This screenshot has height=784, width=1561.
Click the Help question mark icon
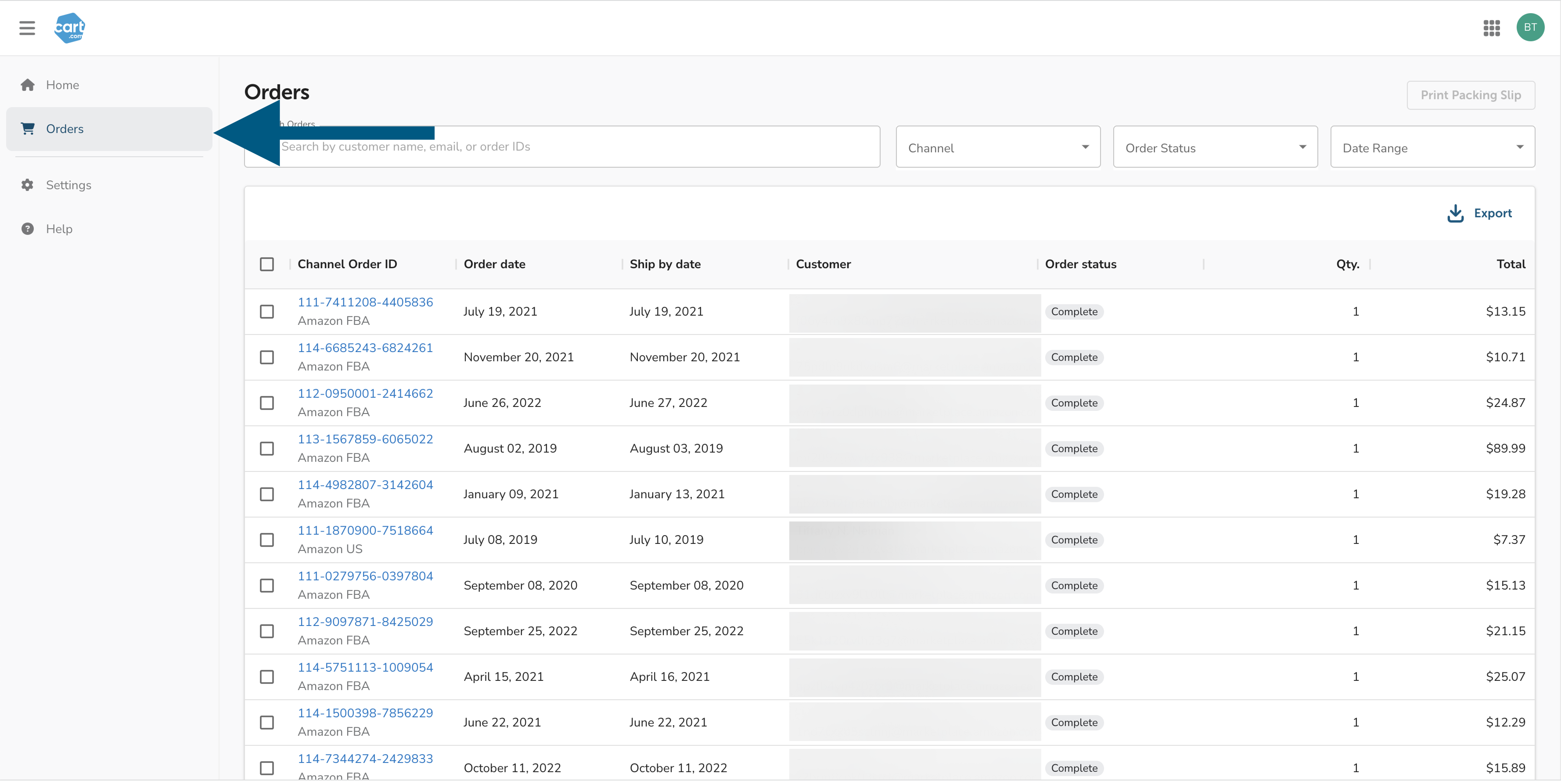27,229
